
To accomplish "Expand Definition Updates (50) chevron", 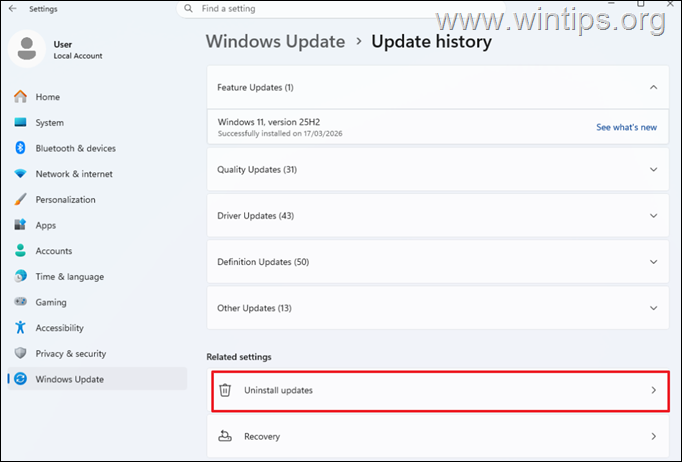I will [x=653, y=262].
